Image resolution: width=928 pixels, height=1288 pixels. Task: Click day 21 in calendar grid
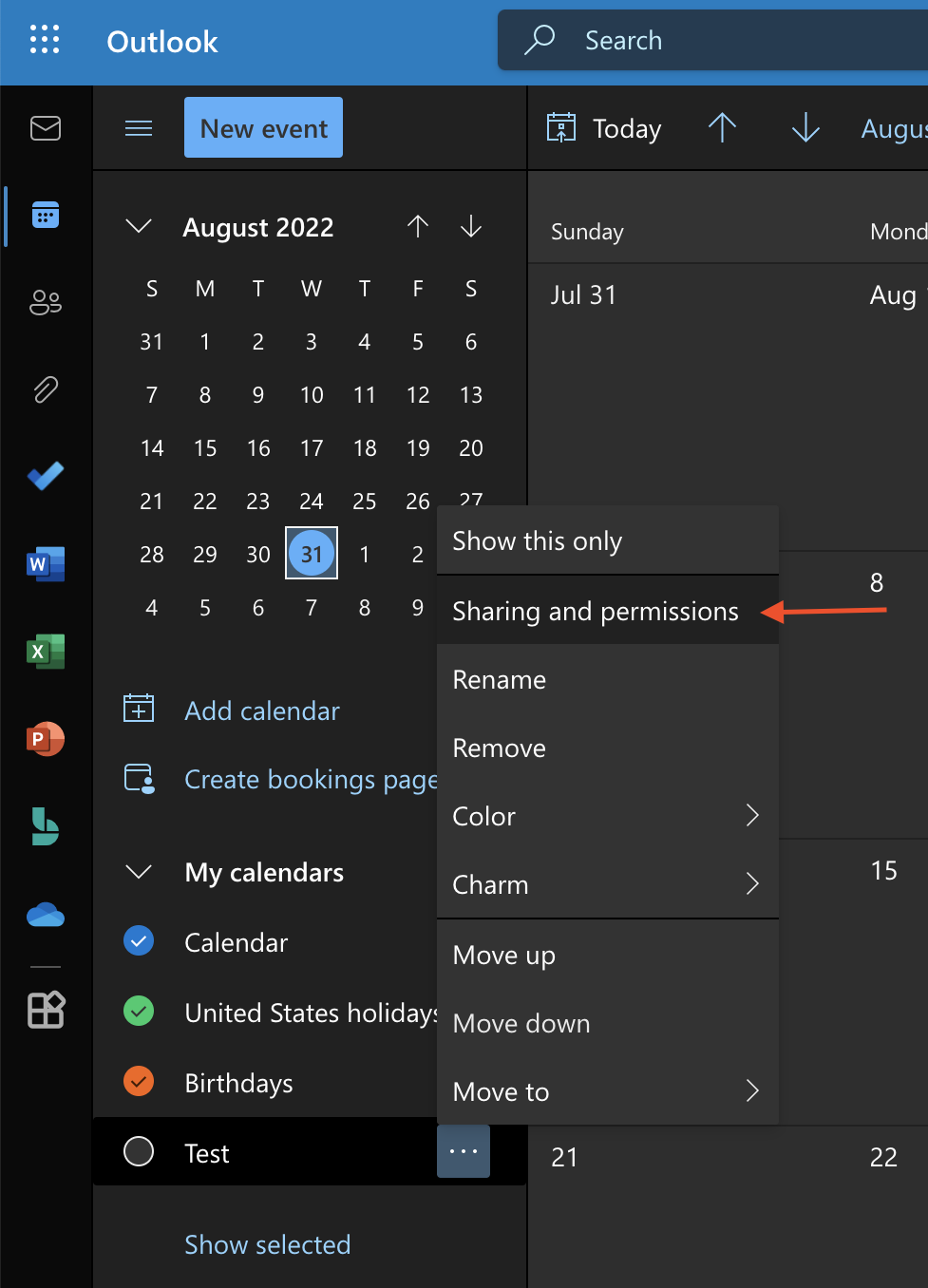click(x=564, y=1157)
